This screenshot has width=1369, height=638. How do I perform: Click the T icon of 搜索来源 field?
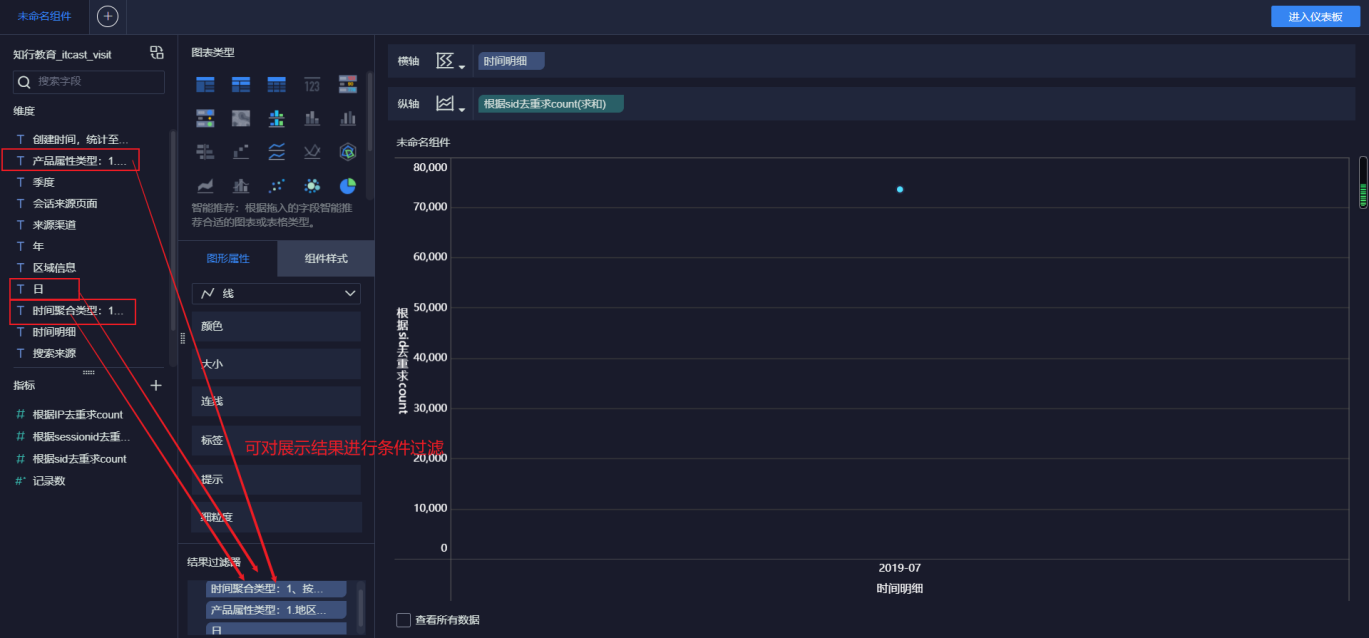(20, 353)
